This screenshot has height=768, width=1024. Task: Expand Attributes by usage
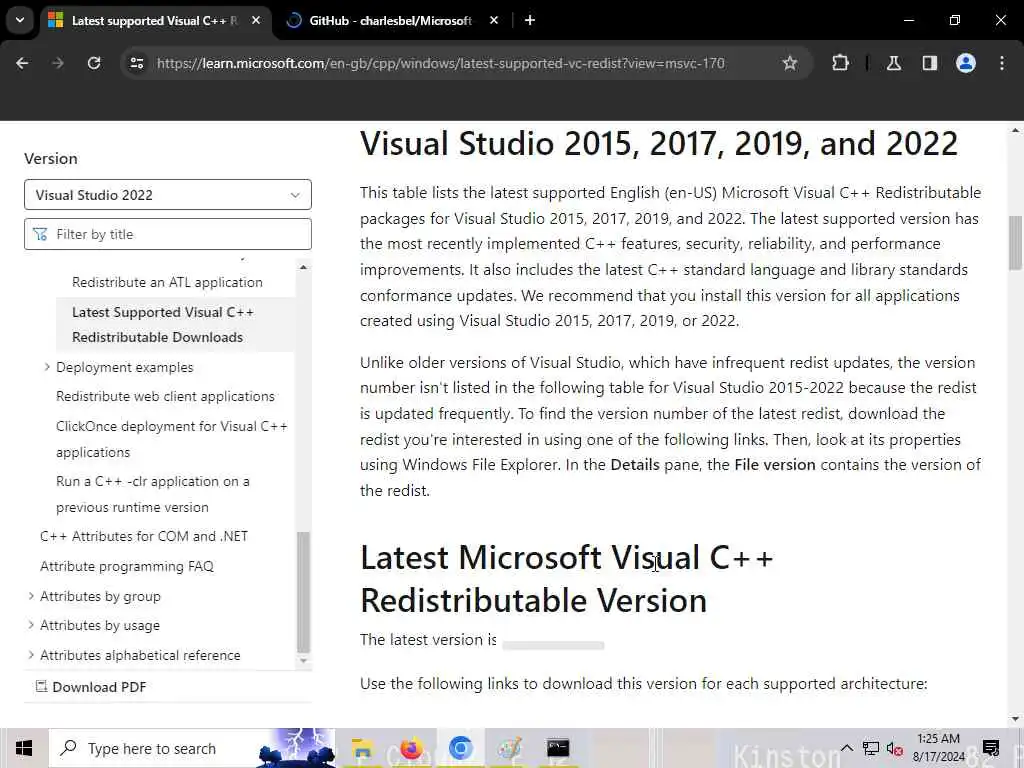click(31, 625)
